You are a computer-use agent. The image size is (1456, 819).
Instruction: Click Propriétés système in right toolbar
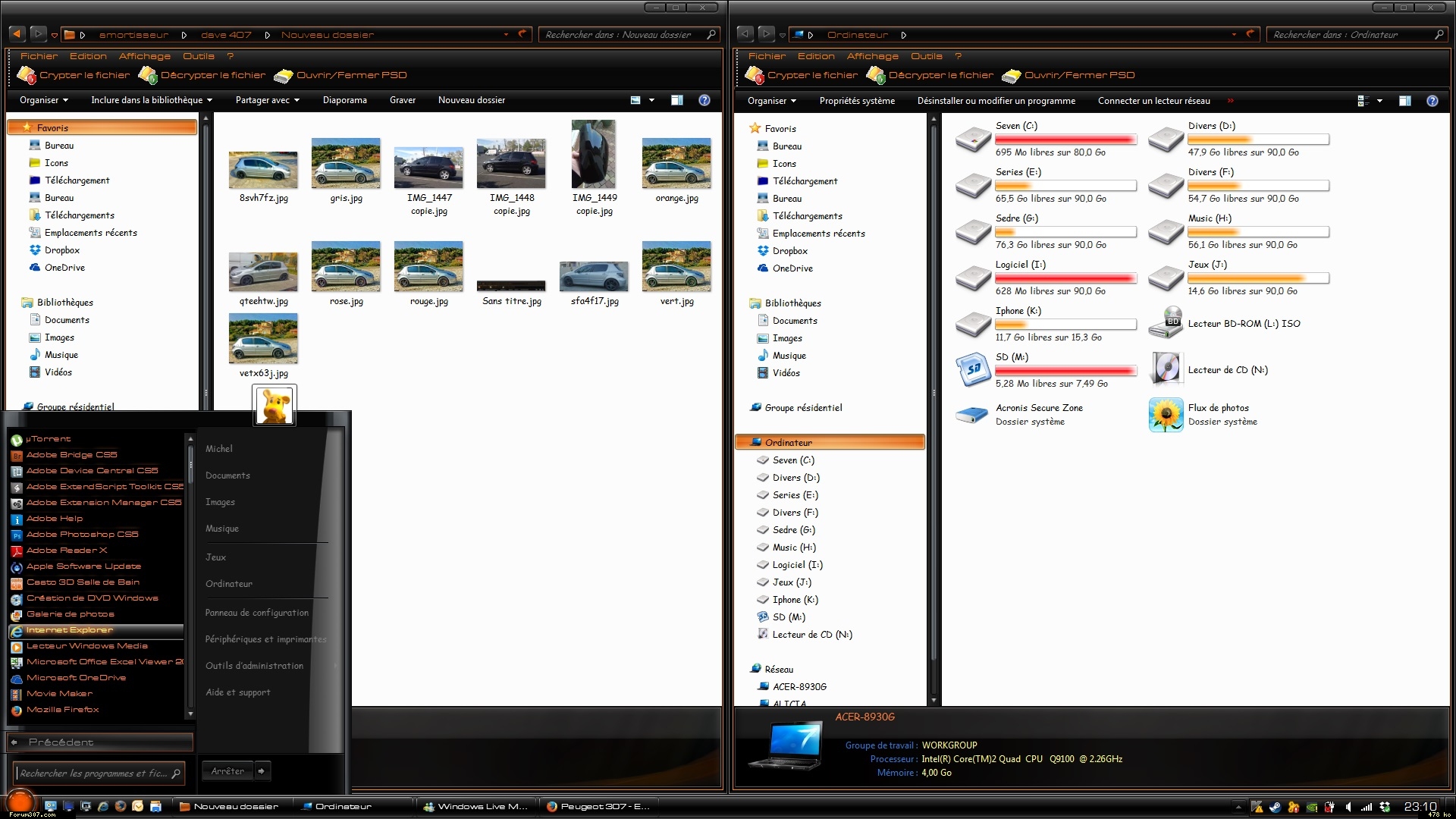pos(856,101)
